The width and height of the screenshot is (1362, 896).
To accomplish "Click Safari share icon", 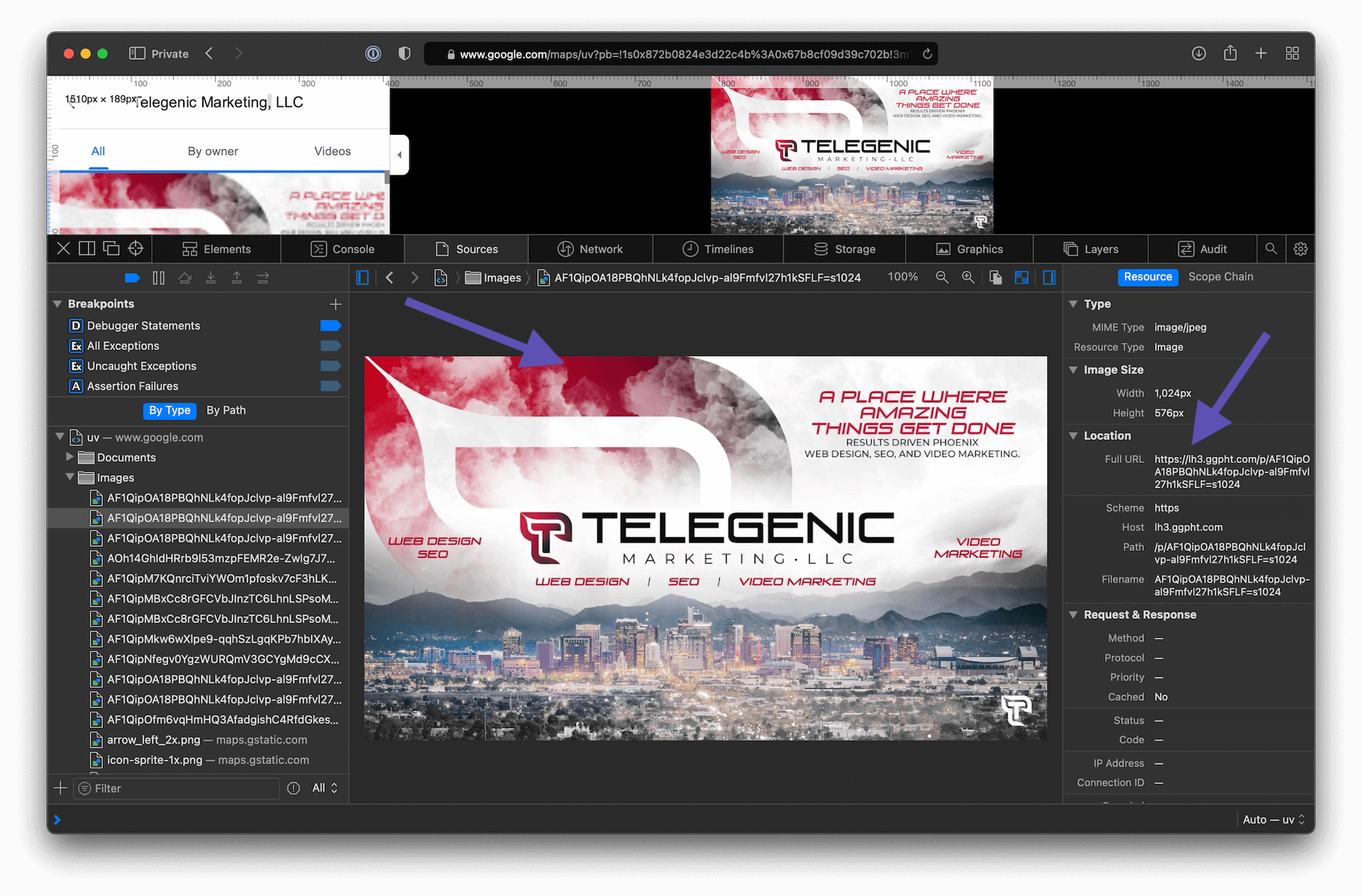I will pyautogui.click(x=1230, y=54).
